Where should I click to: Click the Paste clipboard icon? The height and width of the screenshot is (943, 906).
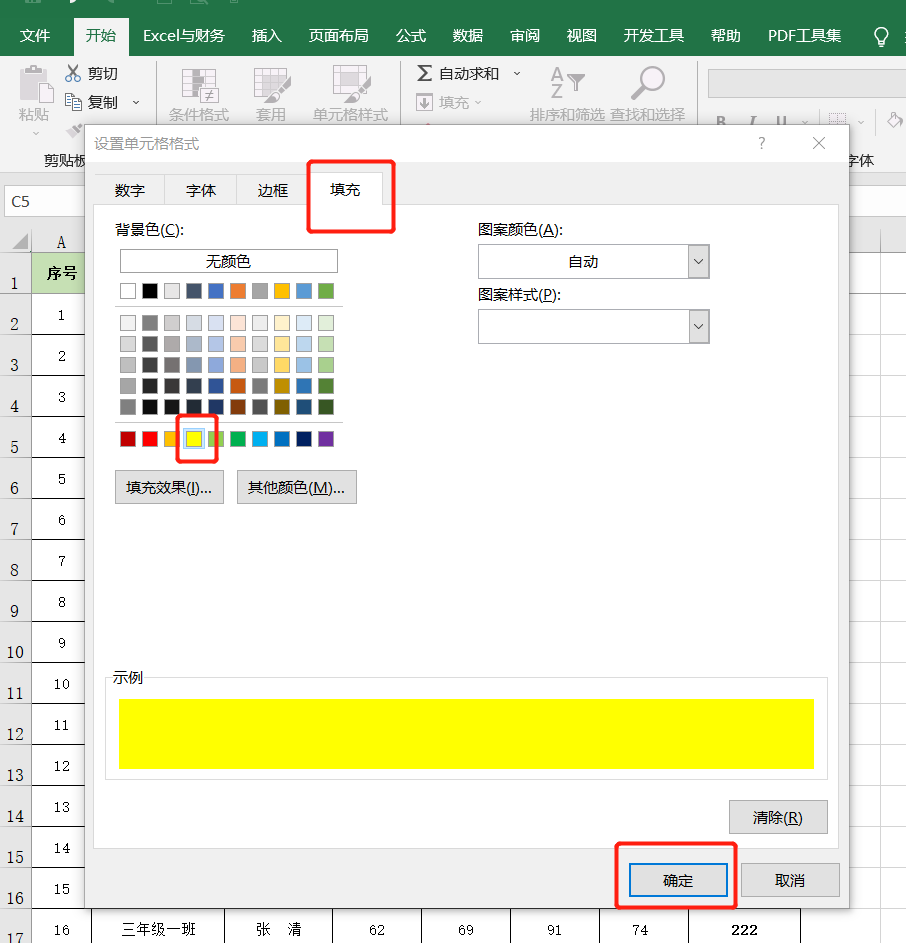(x=35, y=84)
